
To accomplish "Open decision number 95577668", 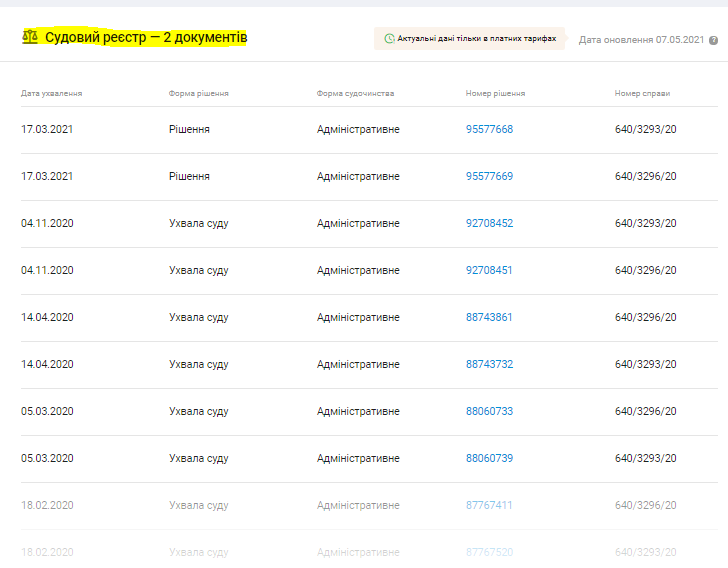I will 489,130.
